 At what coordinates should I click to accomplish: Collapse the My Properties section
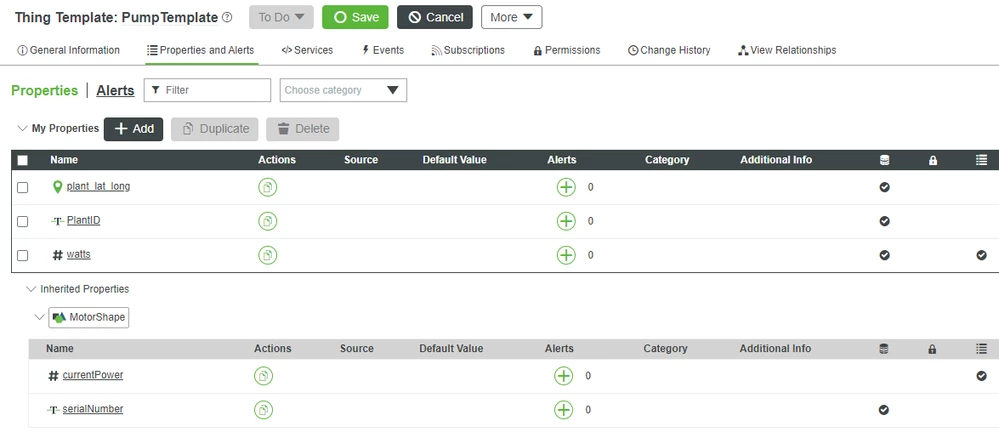[22, 128]
